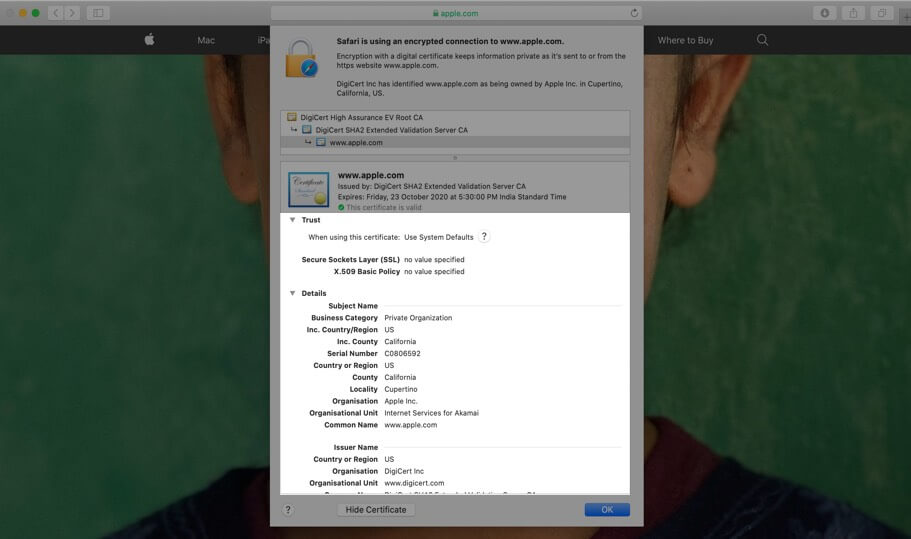The image size is (911, 539).
Task: Click the www.apple.com leaf certificate icon
Action: click(x=321, y=142)
